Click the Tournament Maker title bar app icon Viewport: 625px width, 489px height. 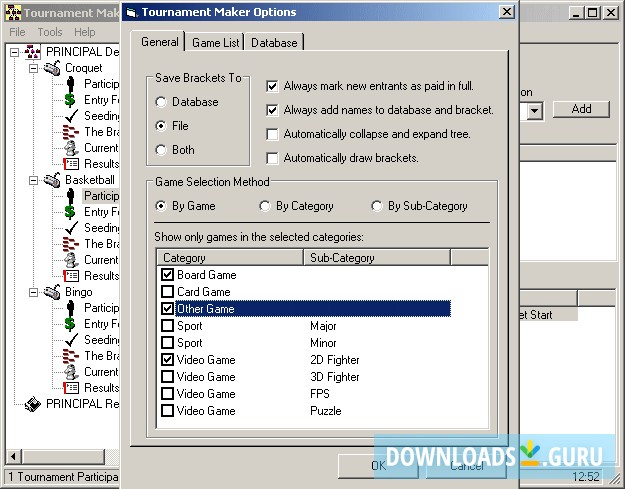coord(13,13)
